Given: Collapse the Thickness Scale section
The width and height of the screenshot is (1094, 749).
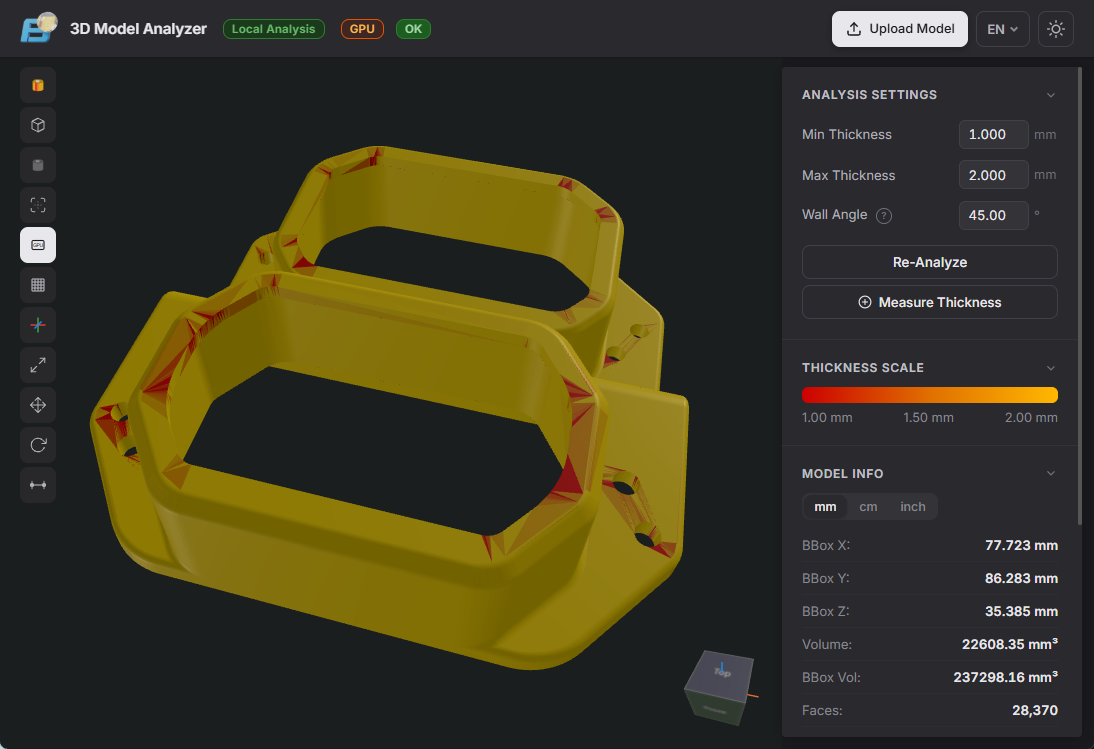Looking at the screenshot, I should (x=1050, y=368).
